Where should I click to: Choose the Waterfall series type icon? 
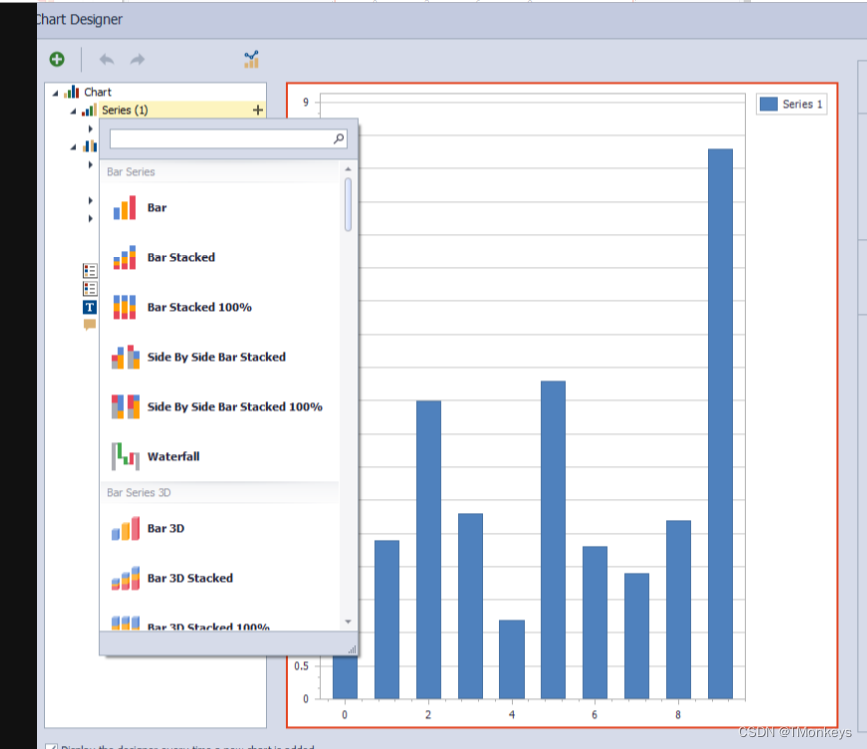[x=125, y=456]
